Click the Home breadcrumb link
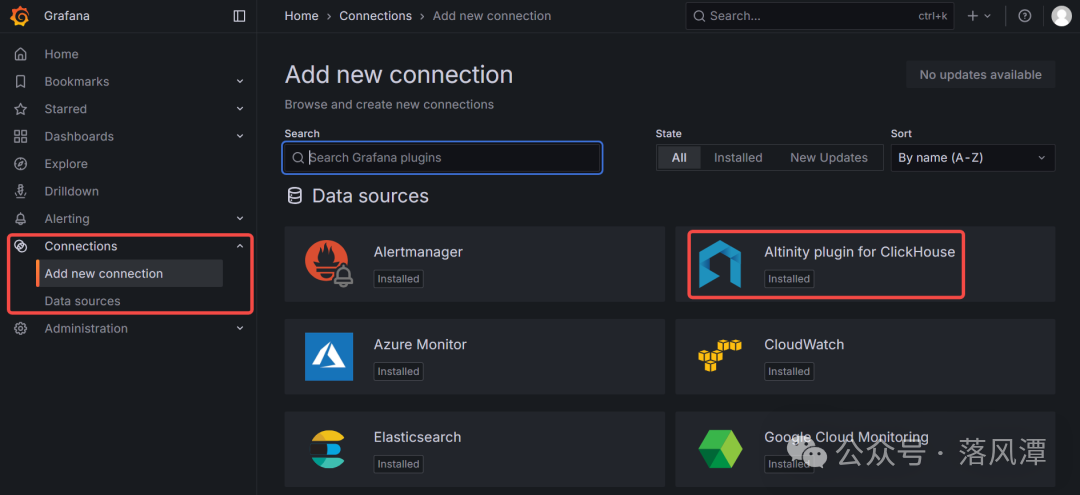This screenshot has height=495, width=1080. pos(302,16)
